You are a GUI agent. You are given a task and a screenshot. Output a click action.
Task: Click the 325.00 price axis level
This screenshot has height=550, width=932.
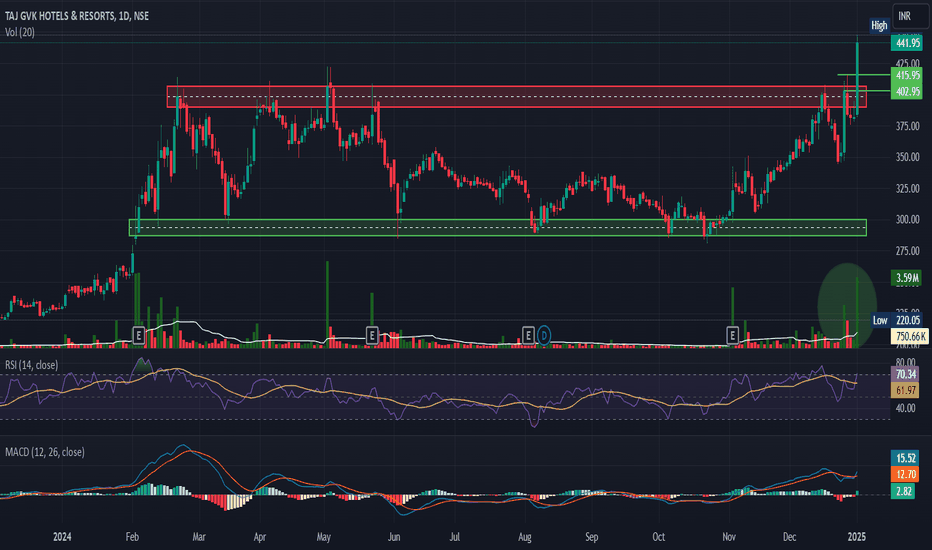click(908, 188)
